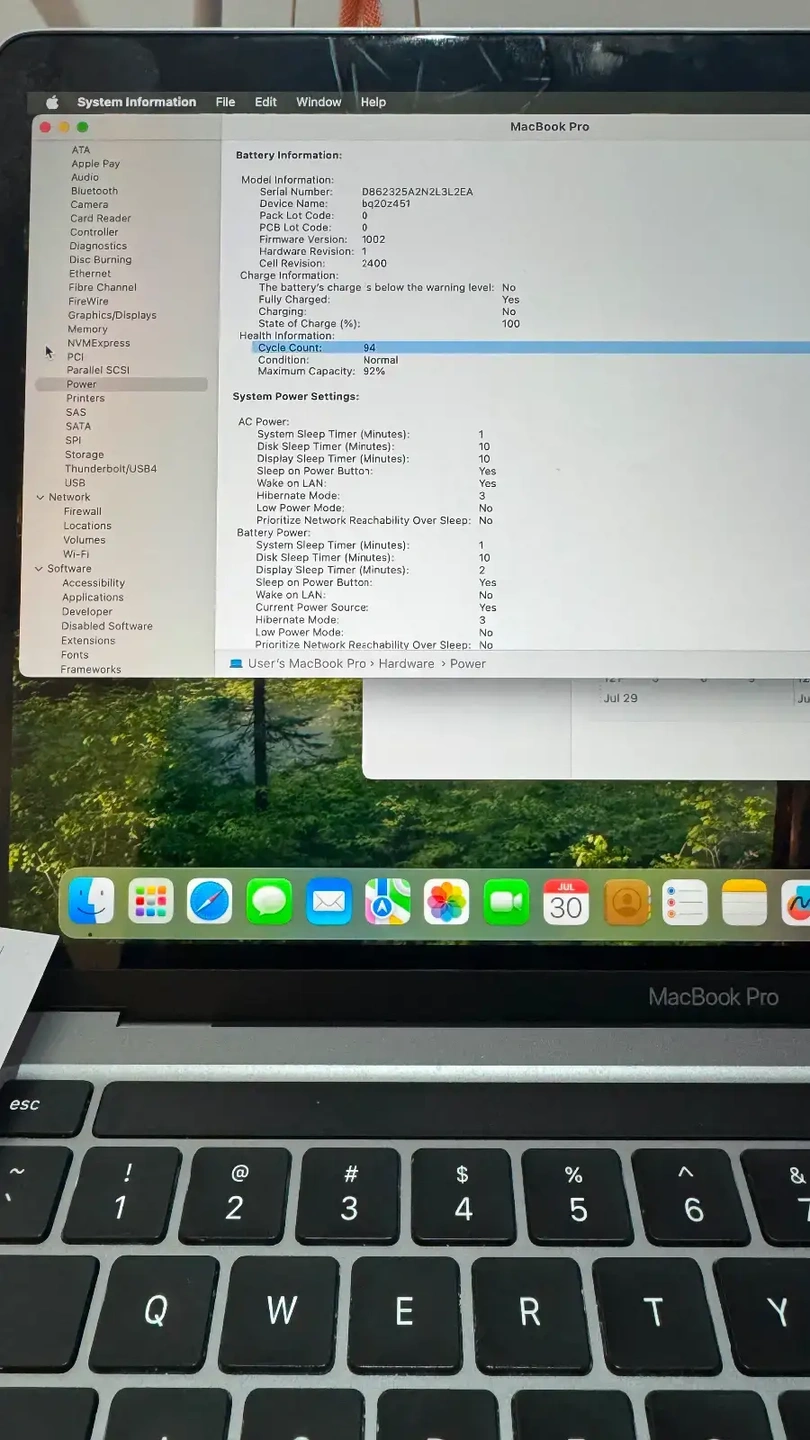
Task: Select Graphics/Displays in the sidebar
Action: click(112, 315)
